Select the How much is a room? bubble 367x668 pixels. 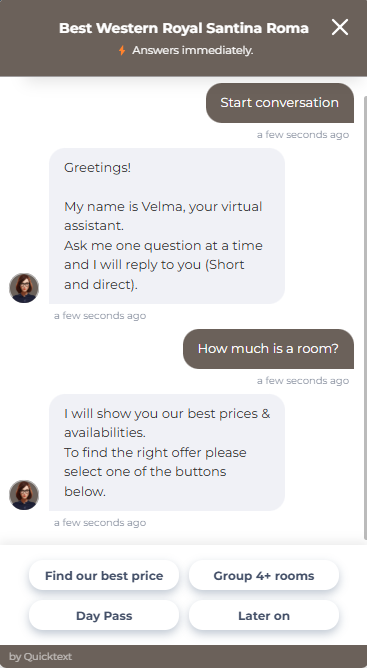coord(268,348)
